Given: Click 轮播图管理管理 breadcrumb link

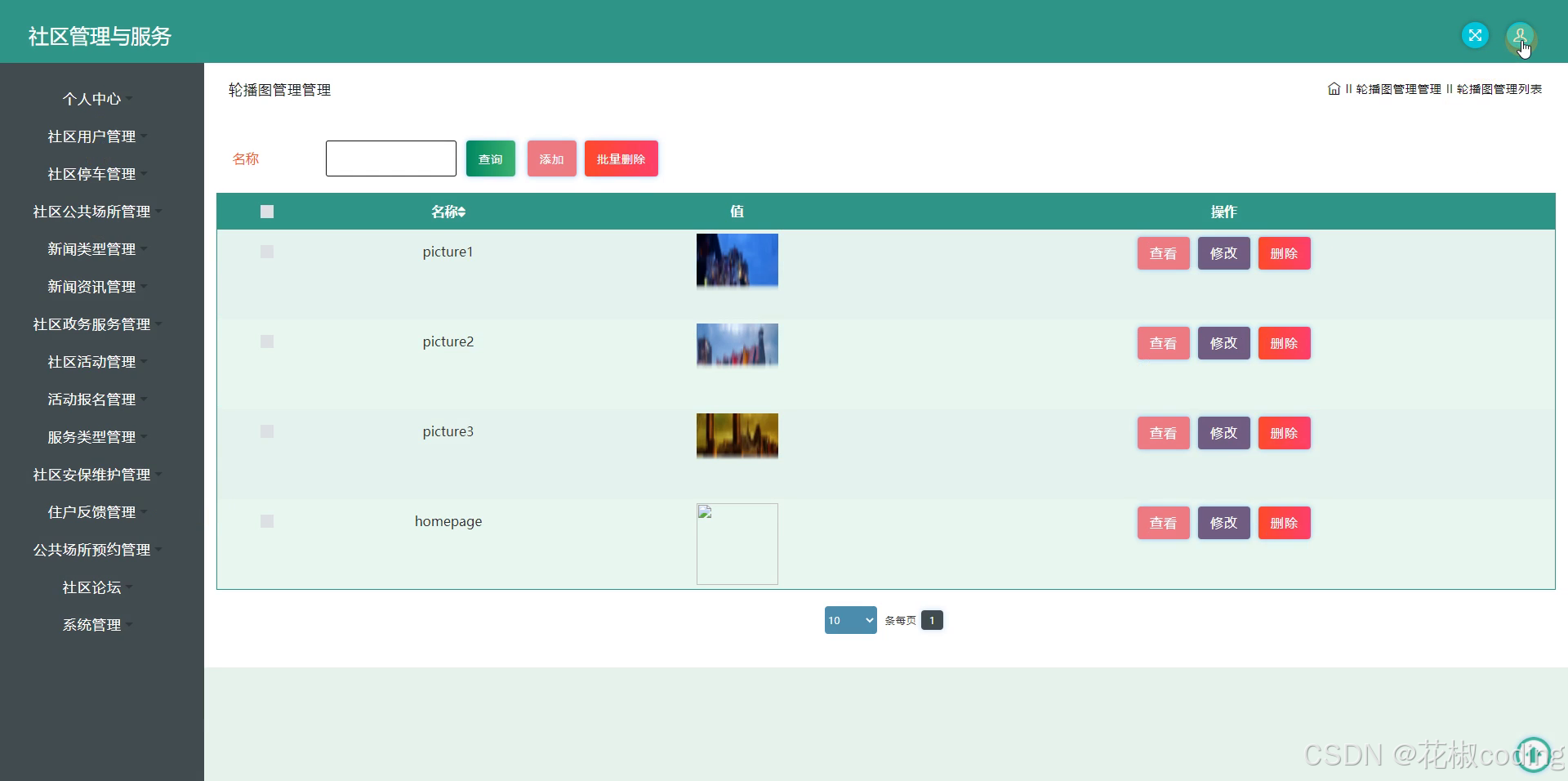Looking at the screenshot, I should [x=1398, y=89].
